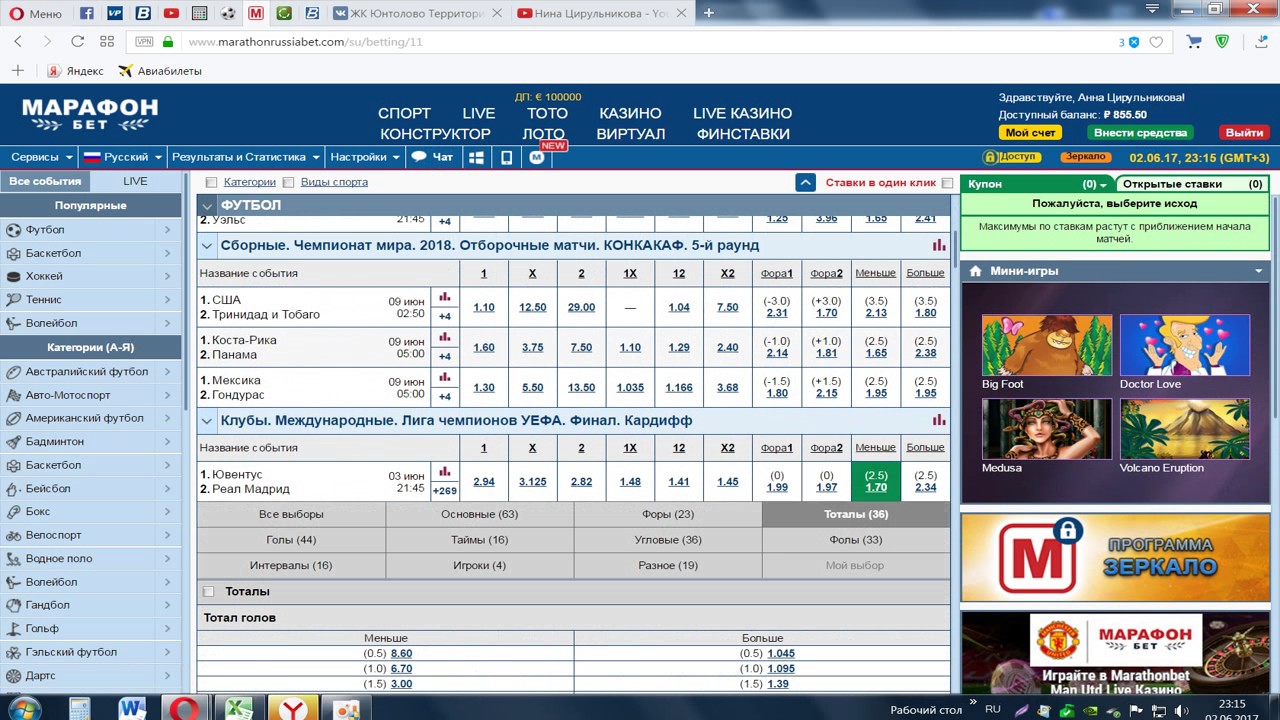Select the Форы (23) tab
The width and height of the screenshot is (1280, 720).
coord(668,514)
